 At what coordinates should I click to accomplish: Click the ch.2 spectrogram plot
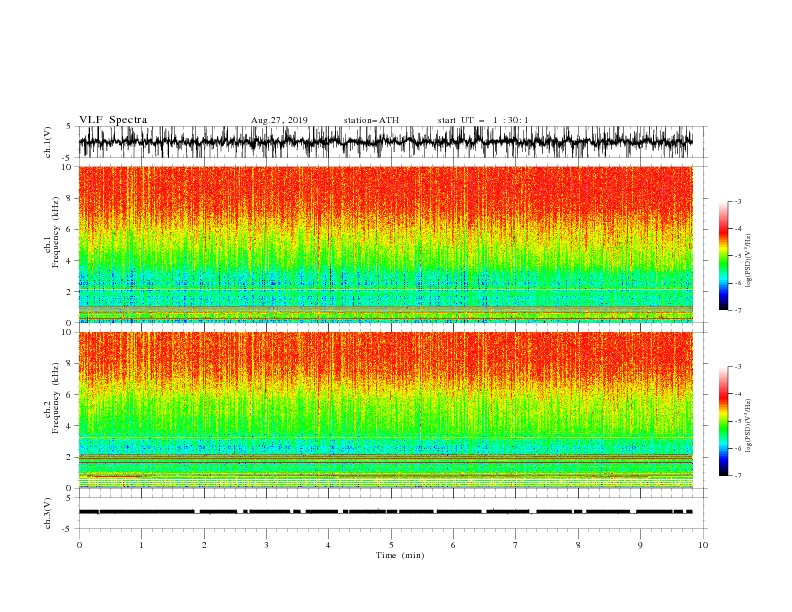tap(386, 410)
